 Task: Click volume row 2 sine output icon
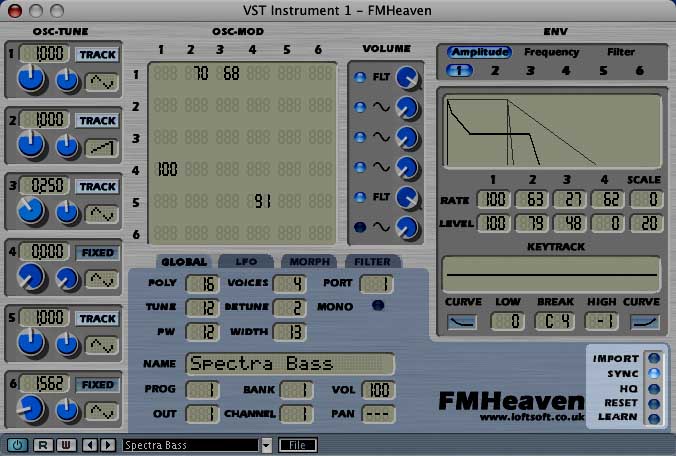[381, 107]
